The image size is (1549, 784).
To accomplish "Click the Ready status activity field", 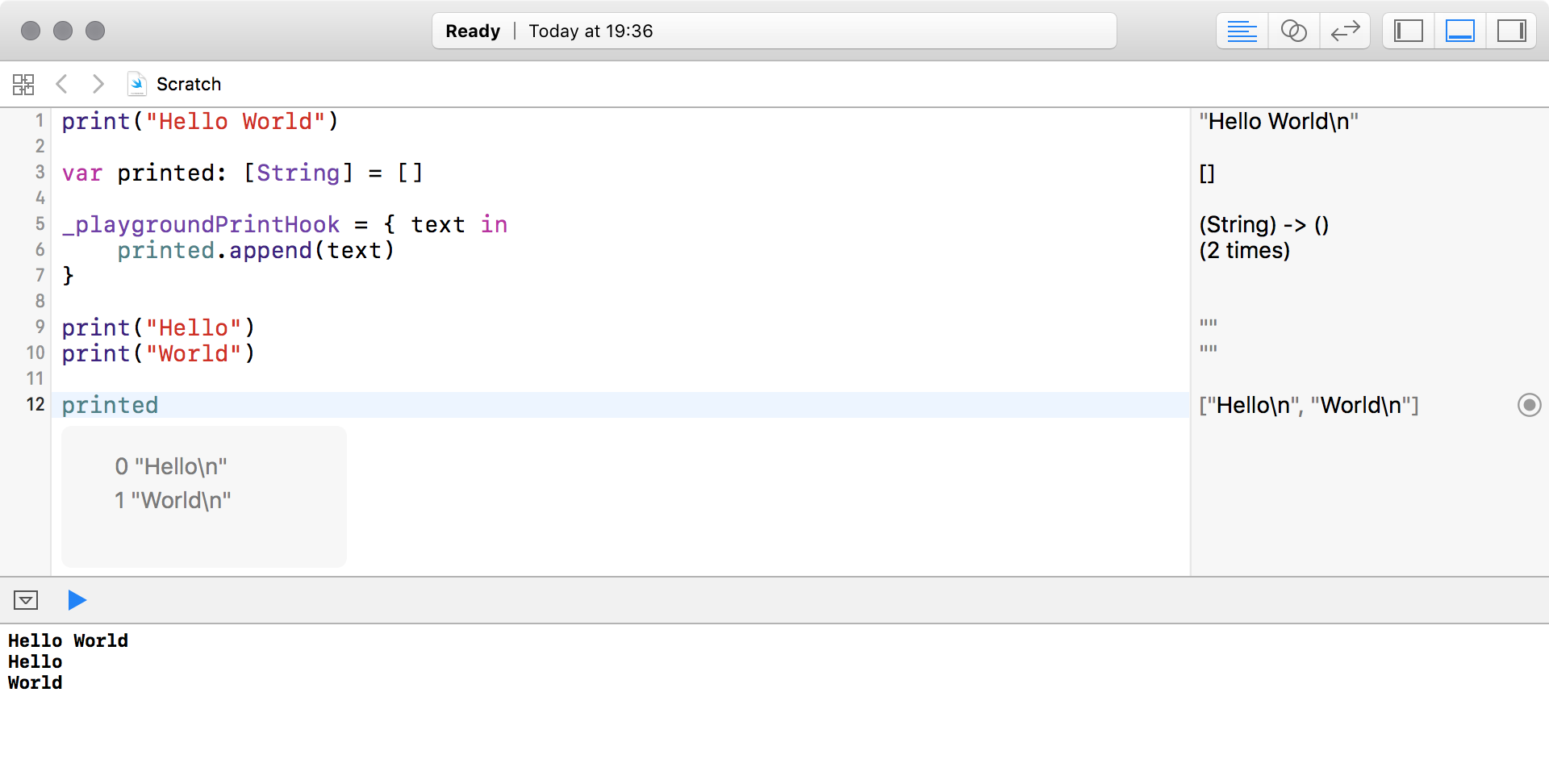I will [x=774, y=31].
